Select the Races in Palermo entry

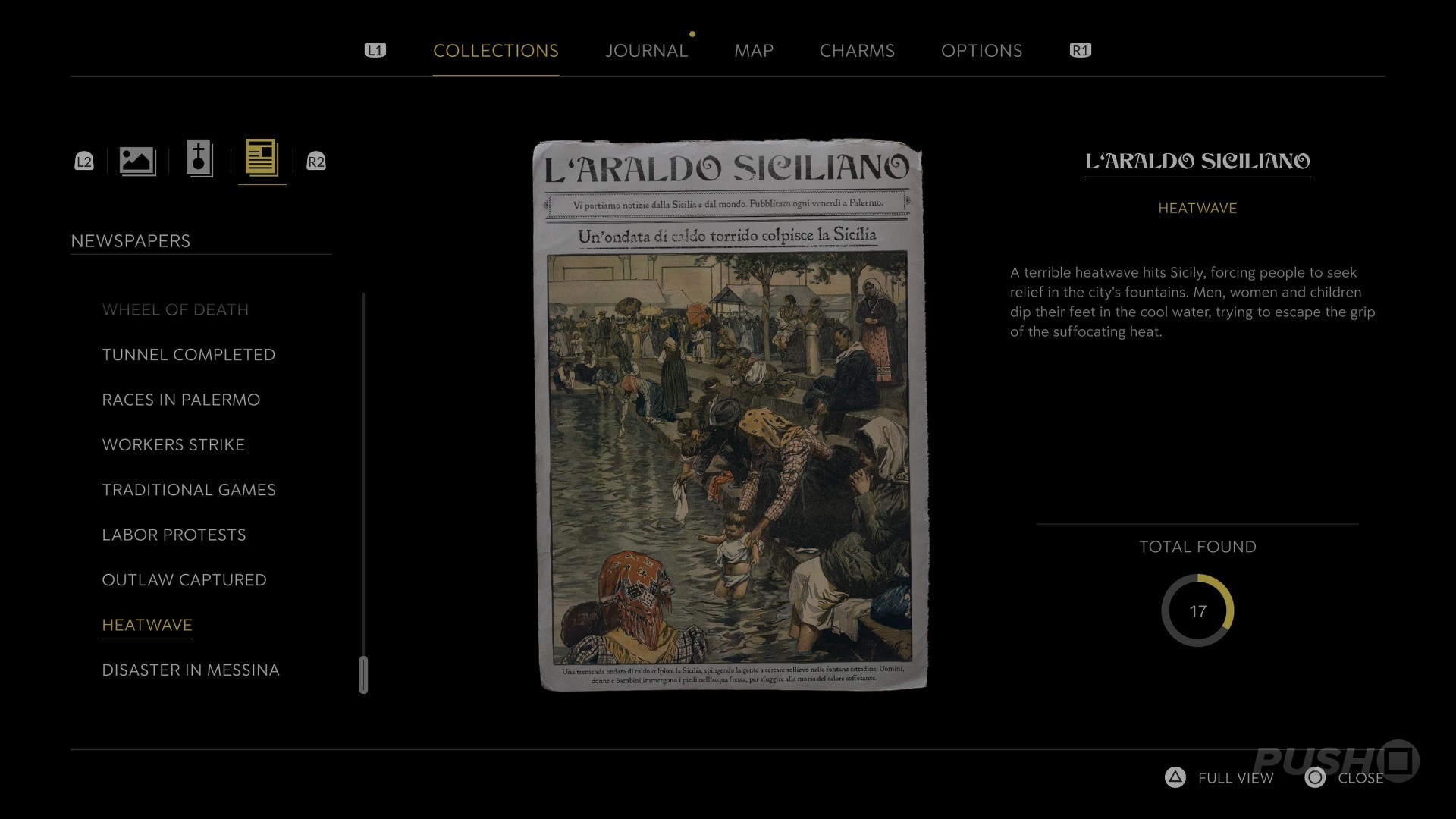[x=180, y=400]
